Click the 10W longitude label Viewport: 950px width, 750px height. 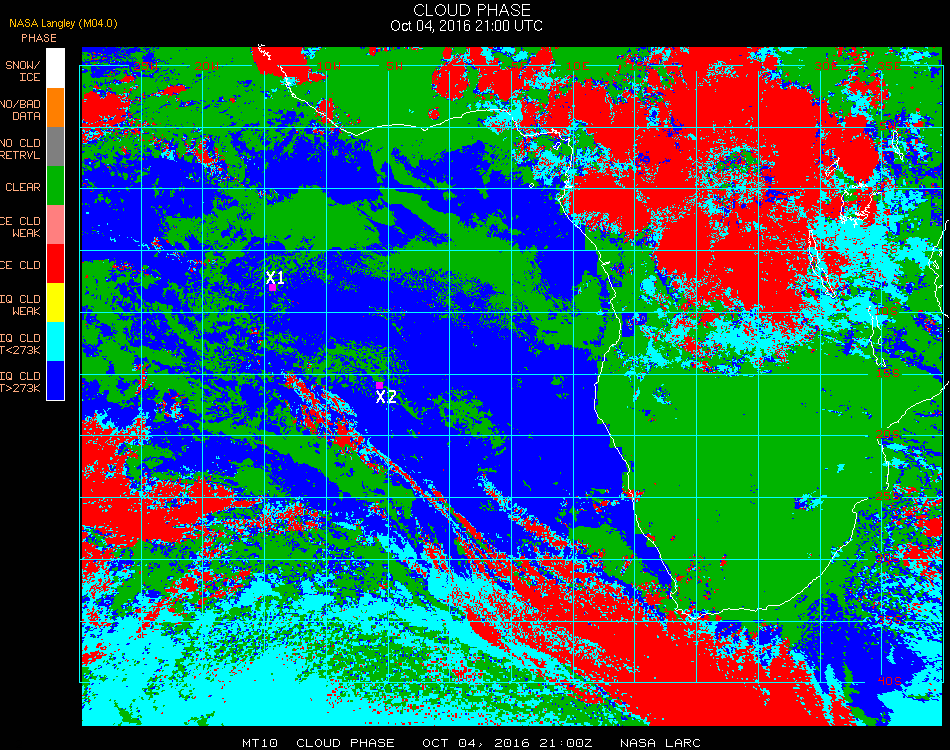[329, 66]
